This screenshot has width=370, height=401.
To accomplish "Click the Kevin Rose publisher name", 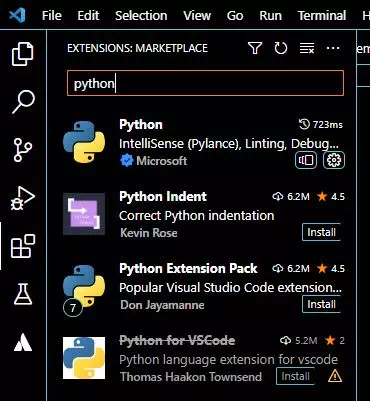I will pyautogui.click(x=149, y=233).
